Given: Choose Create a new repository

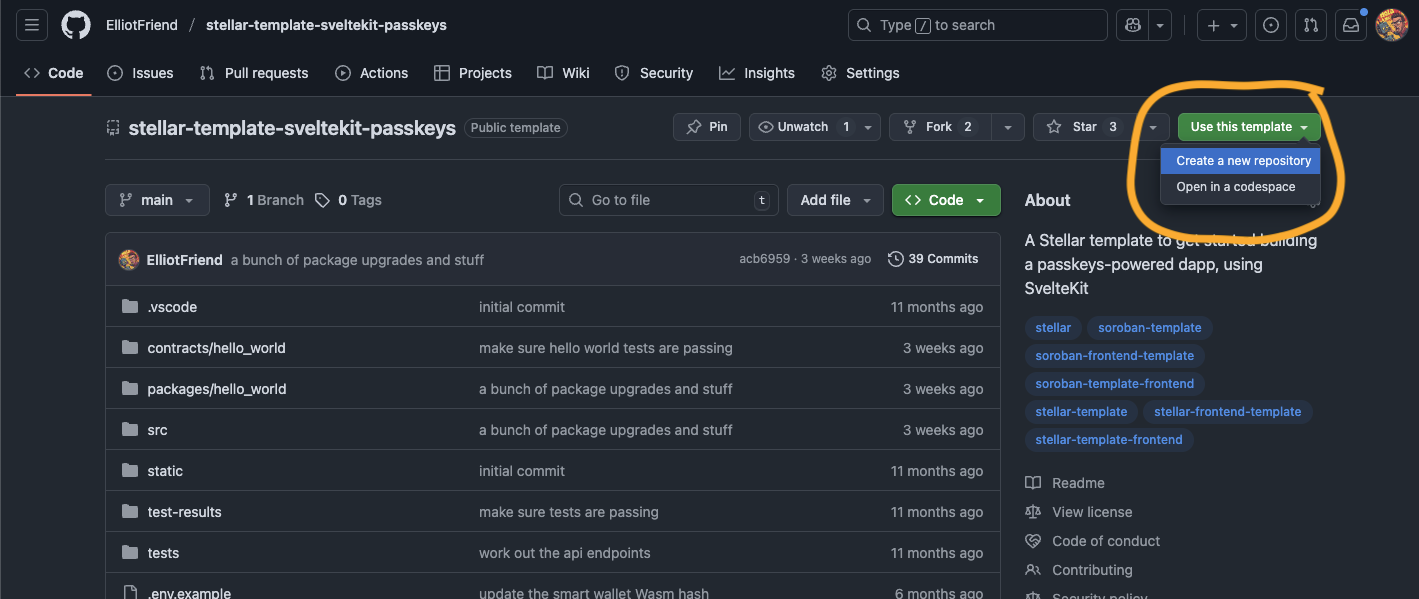Looking at the screenshot, I should 1240,160.
